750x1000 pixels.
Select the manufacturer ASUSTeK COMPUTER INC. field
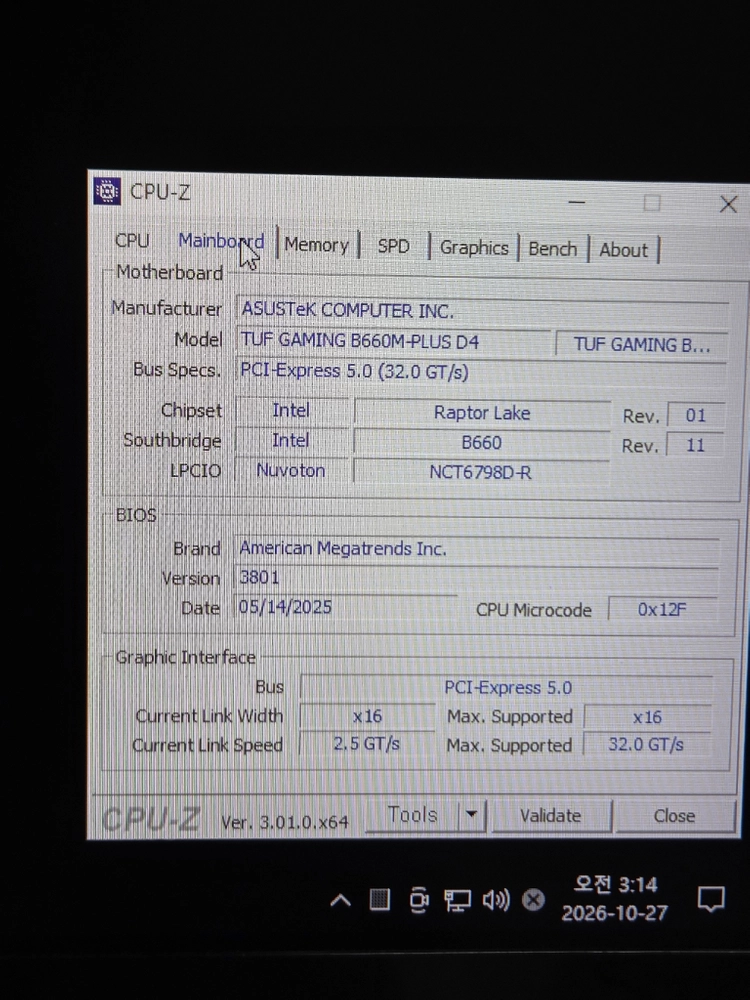click(482, 311)
